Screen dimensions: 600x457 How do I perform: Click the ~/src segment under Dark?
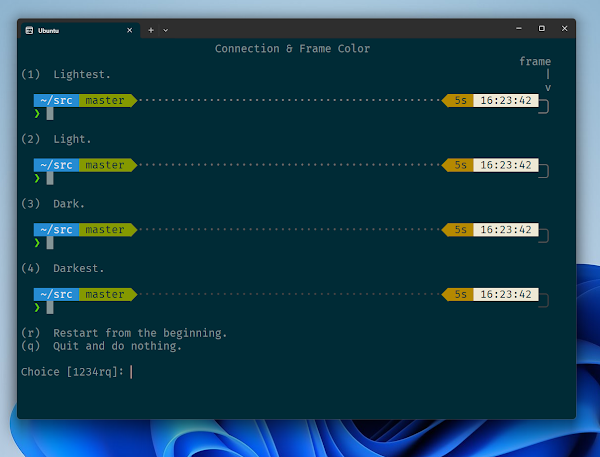56,230
